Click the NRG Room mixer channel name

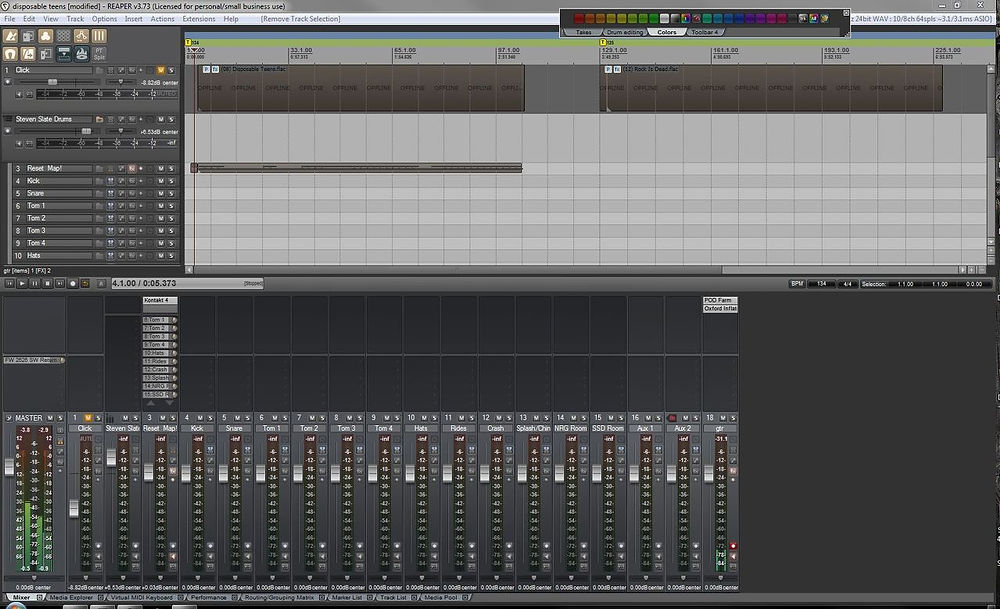571,429
